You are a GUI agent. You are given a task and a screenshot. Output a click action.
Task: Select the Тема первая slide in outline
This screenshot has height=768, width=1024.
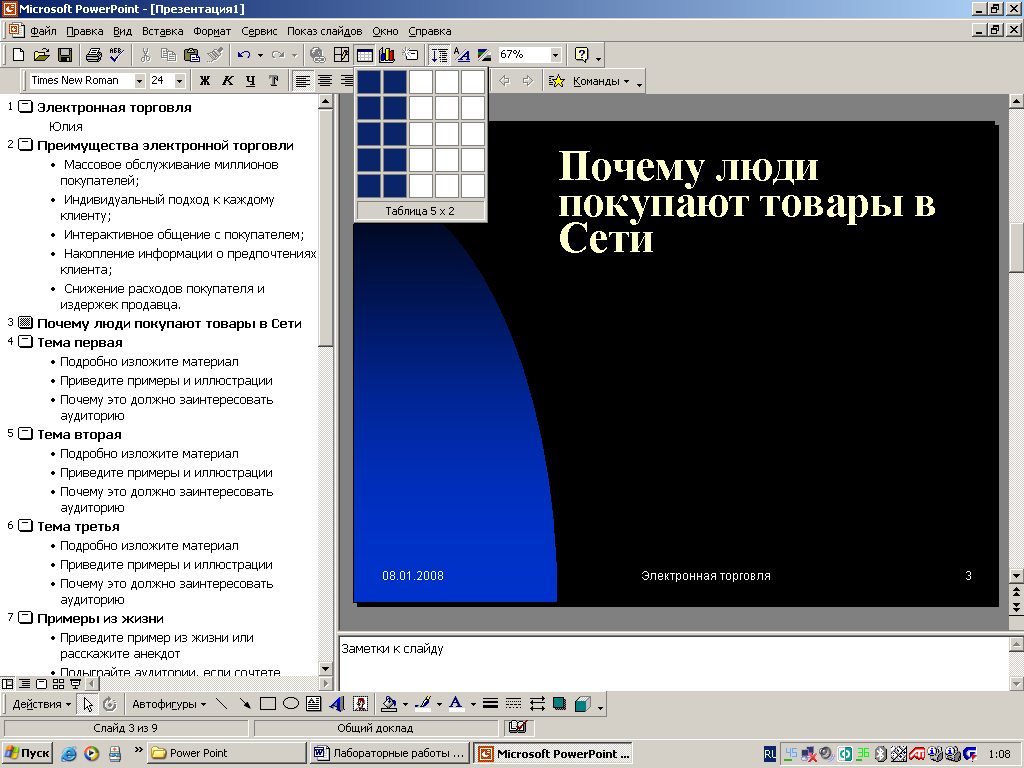coord(80,343)
